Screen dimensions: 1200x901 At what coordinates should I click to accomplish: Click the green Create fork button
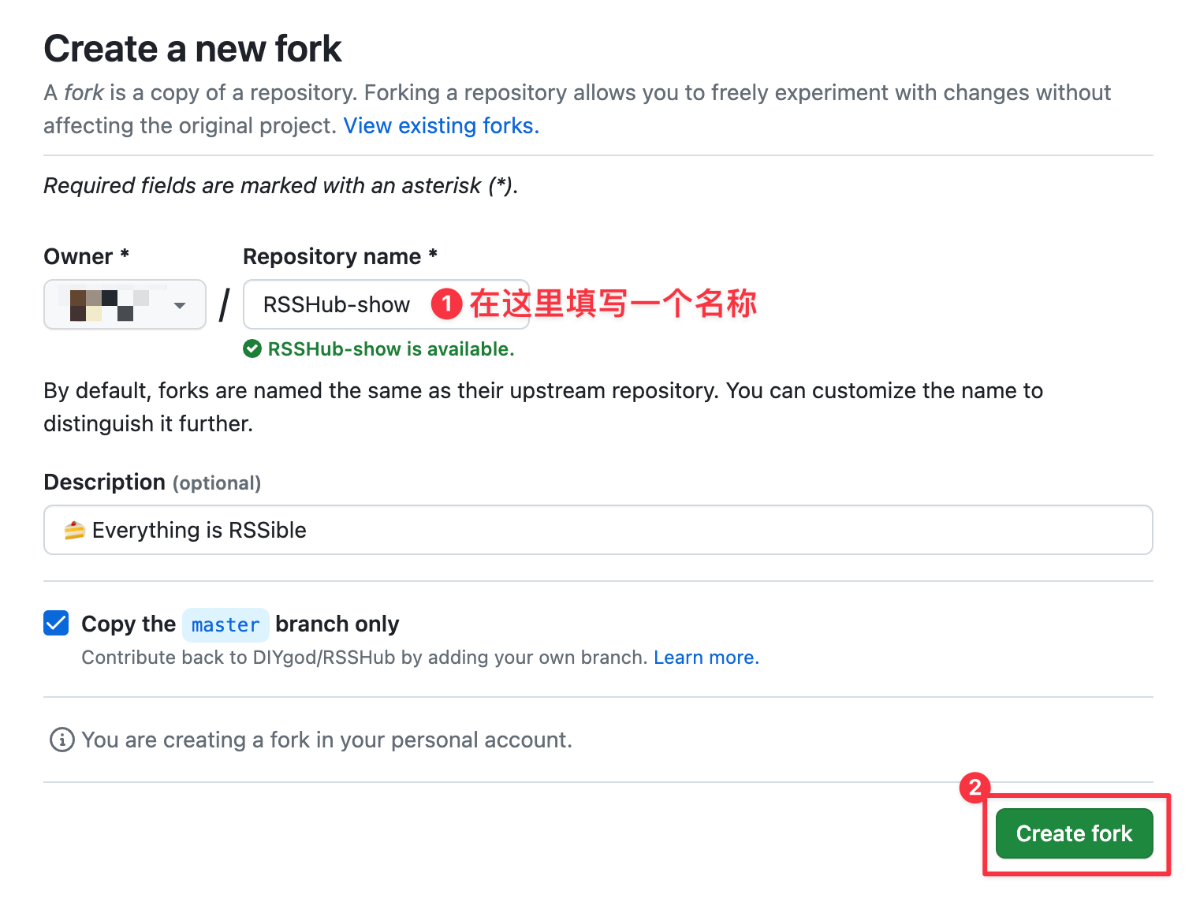[1074, 834]
